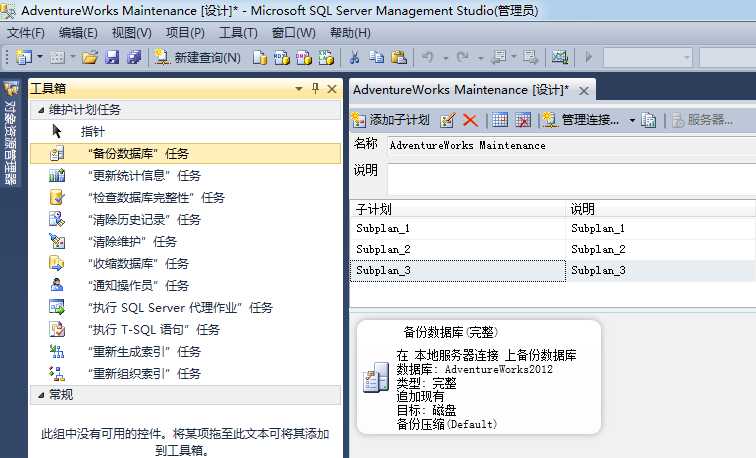Select the "备份数据库" 任务 toolbox item
This screenshot has height=458, width=756.
pyautogui.click(x=185, y=154)
